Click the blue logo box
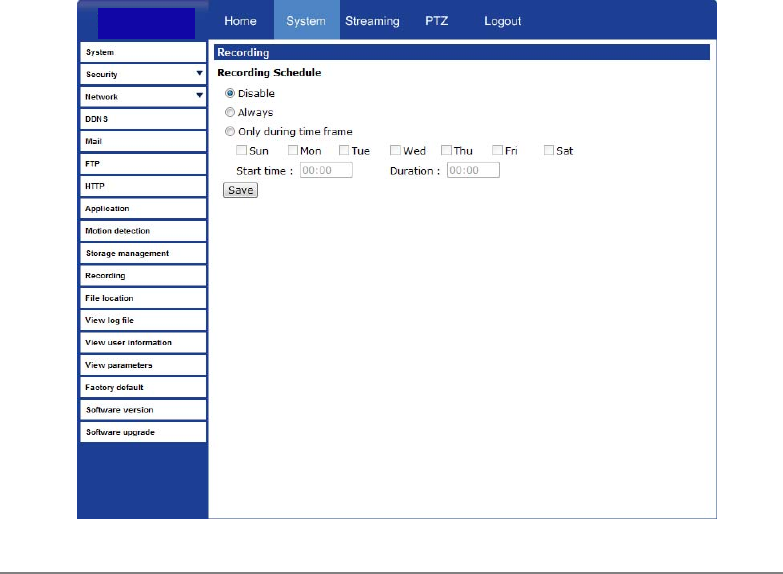Viewport: 783px width, 574px height. 146,21
